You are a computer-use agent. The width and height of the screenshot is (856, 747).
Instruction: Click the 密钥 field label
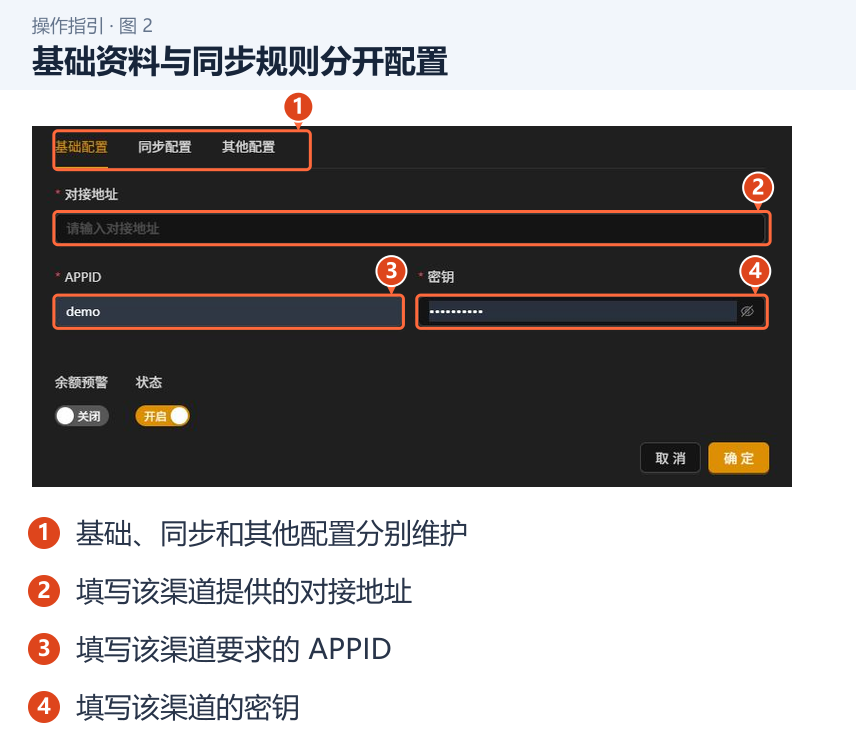441,277
